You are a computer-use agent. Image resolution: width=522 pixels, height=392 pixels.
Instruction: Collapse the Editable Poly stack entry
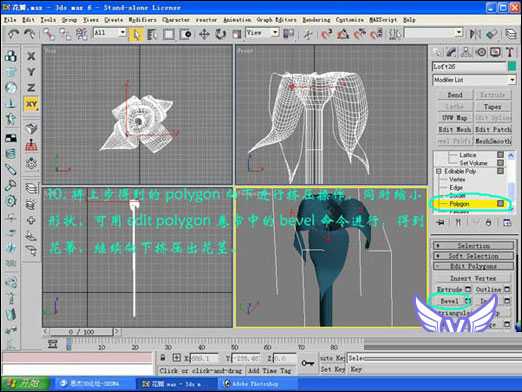(439, 171)
